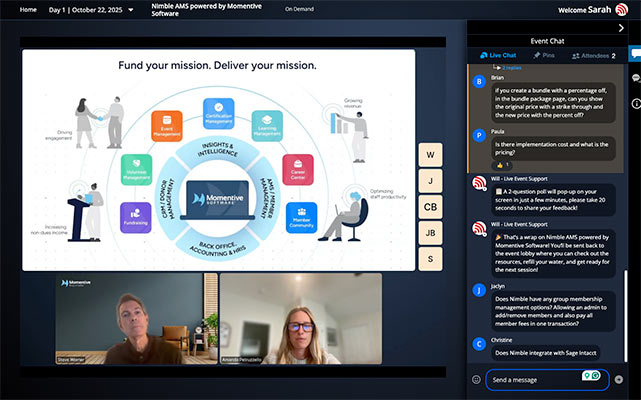Click Will's avatar beside the poll message

[x=479, y=183]
